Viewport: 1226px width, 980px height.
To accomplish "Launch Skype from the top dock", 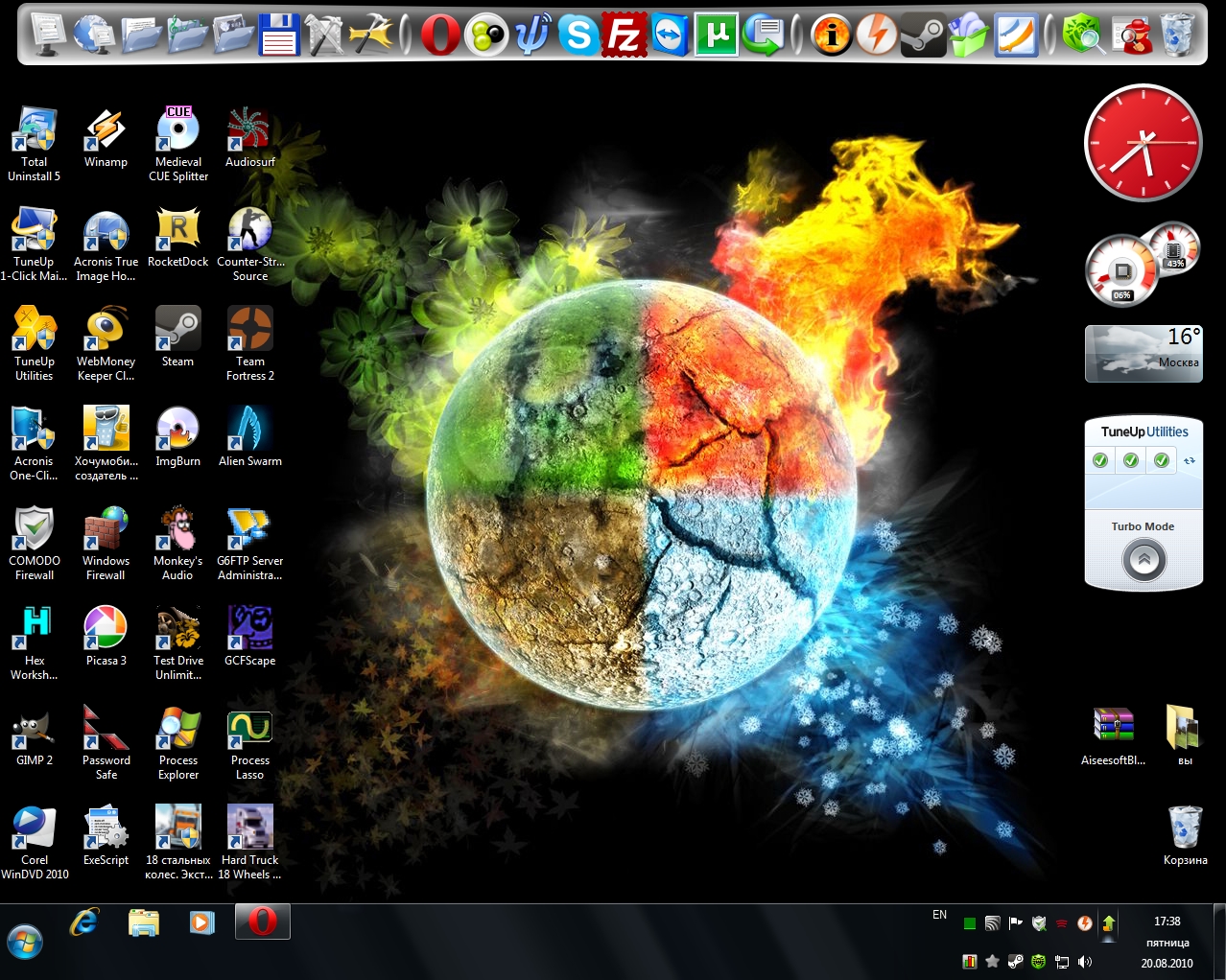I will [578, 35].
